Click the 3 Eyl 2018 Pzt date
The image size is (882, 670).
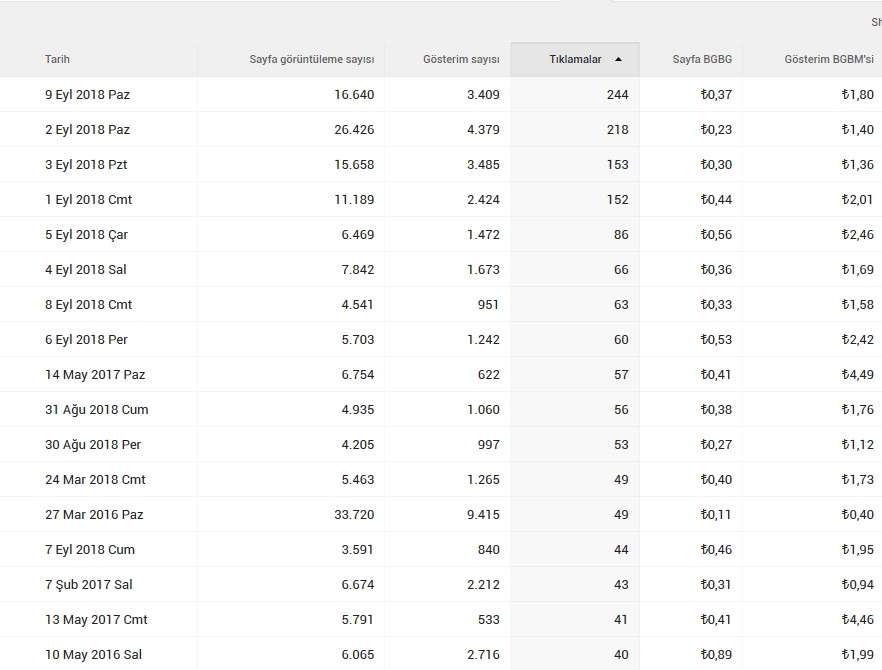point(86,164)
